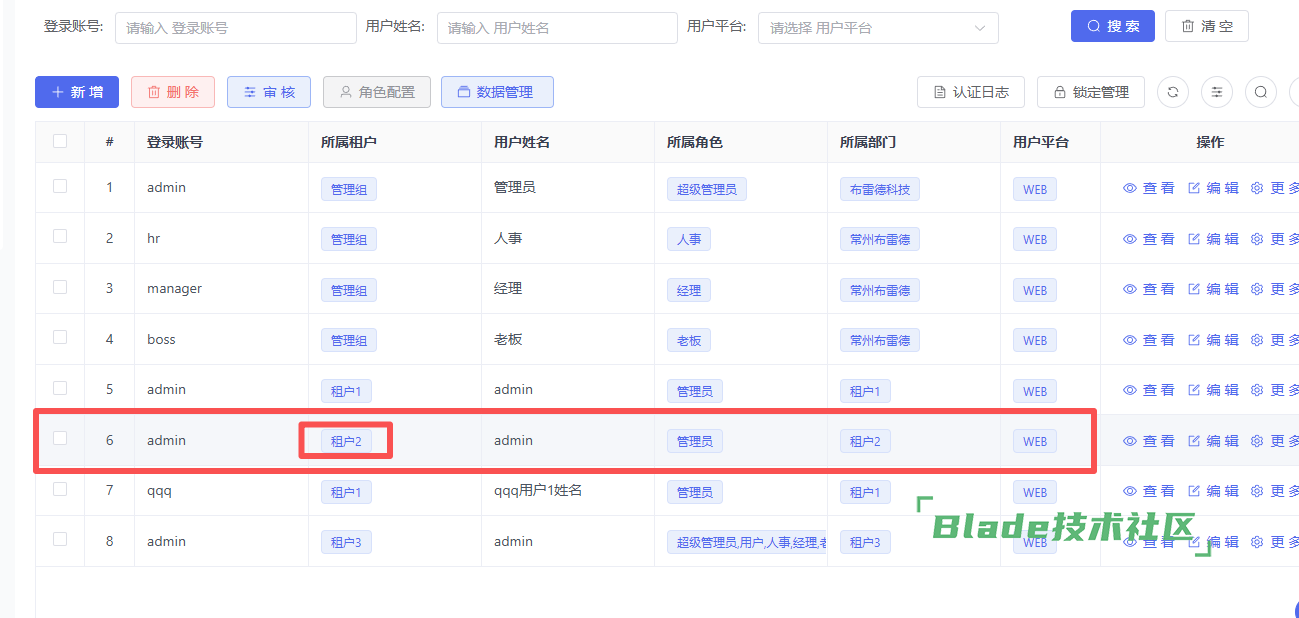Edit the hr row via 编辑
Viewport: 1299px width, 618px height.
pyautogui.click(x=1213, y=239)
